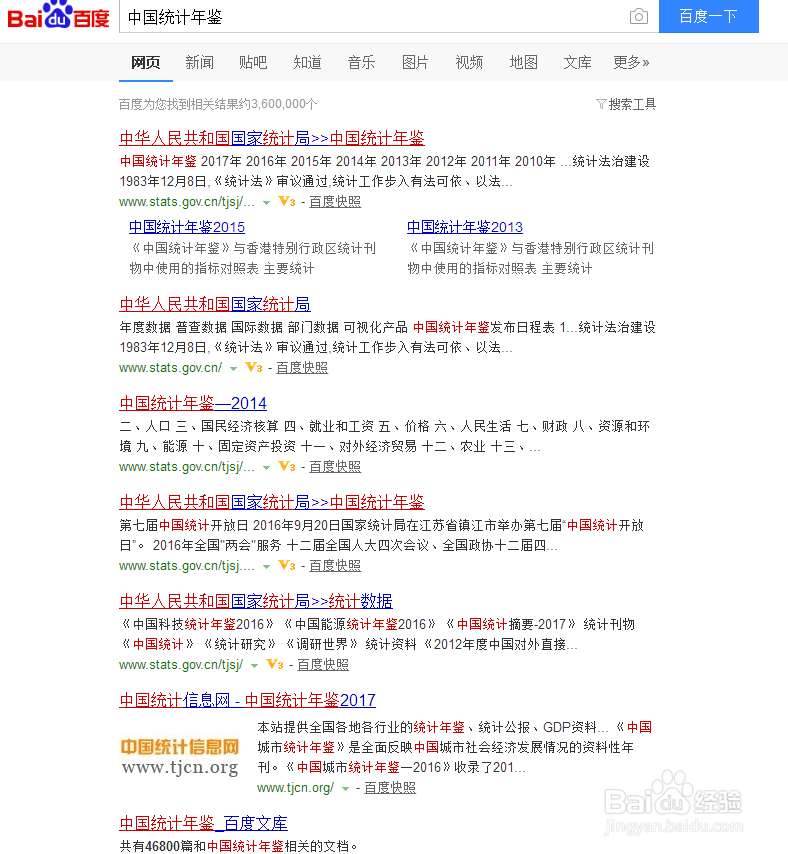The width and height of the screenshot is (788, 854).
Task: Switch to the 地图 tab
Action: pos(523,62)
